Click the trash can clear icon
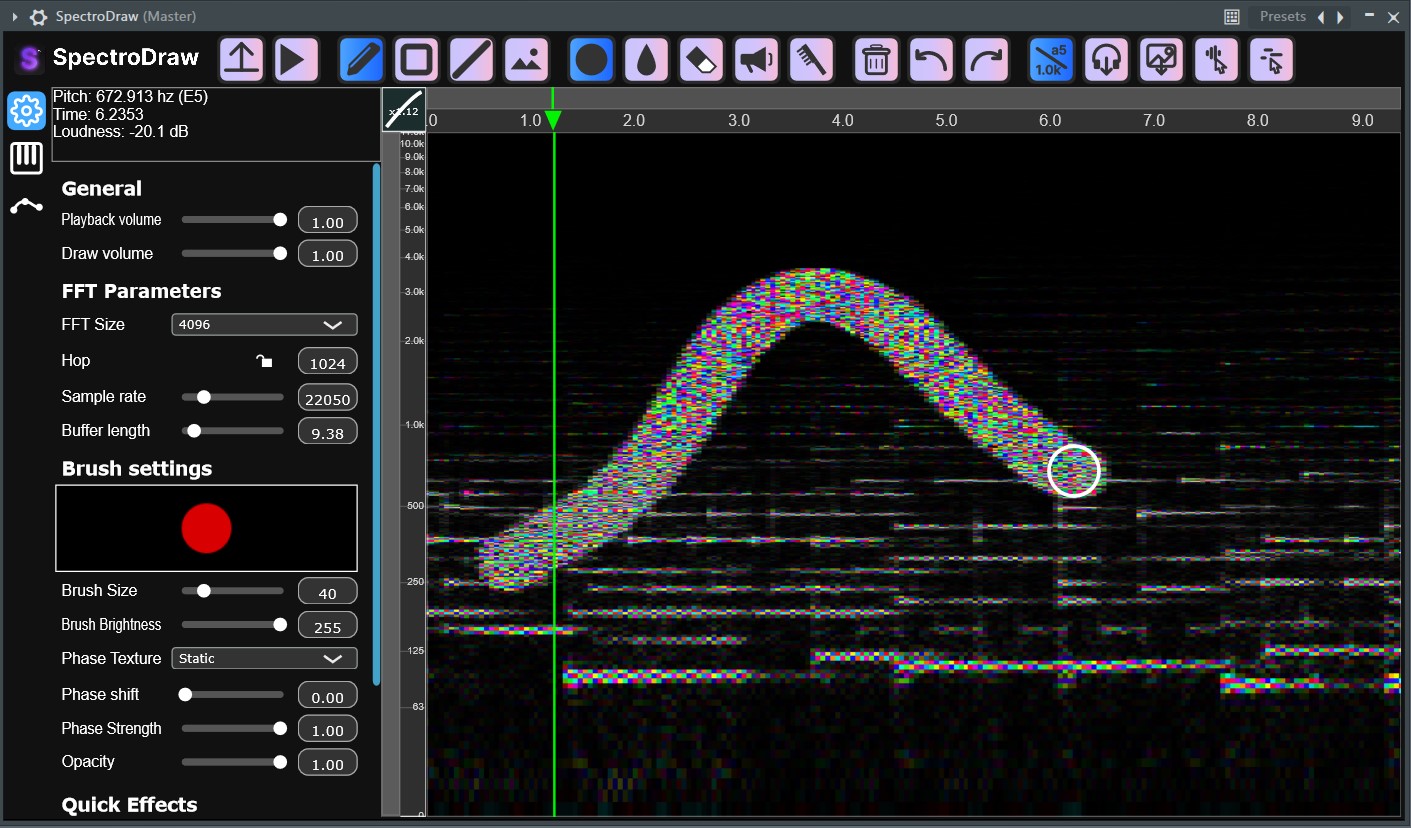1411x828 pixels. 876,60
